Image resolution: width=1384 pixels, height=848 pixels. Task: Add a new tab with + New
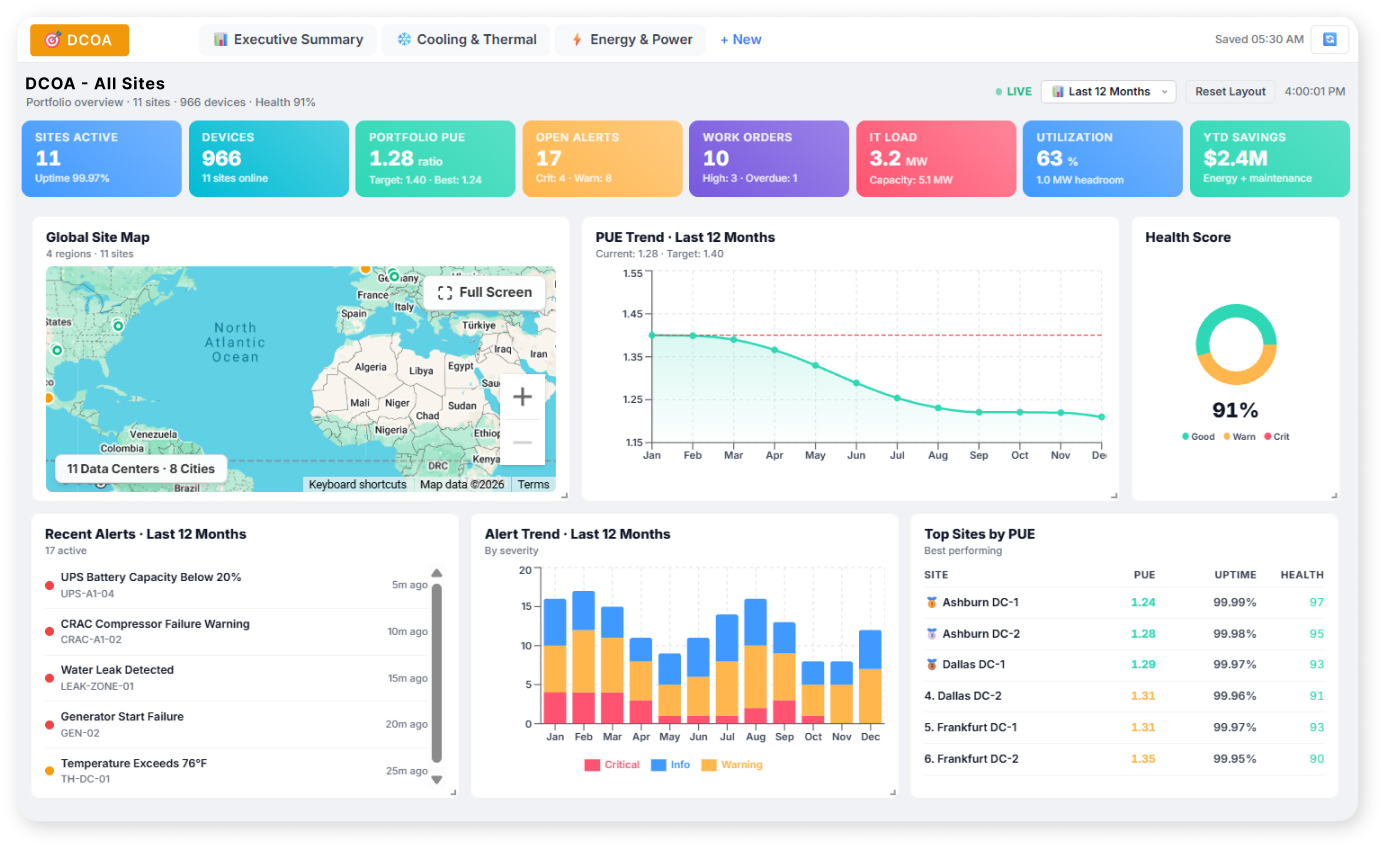(x=741, y=40)
